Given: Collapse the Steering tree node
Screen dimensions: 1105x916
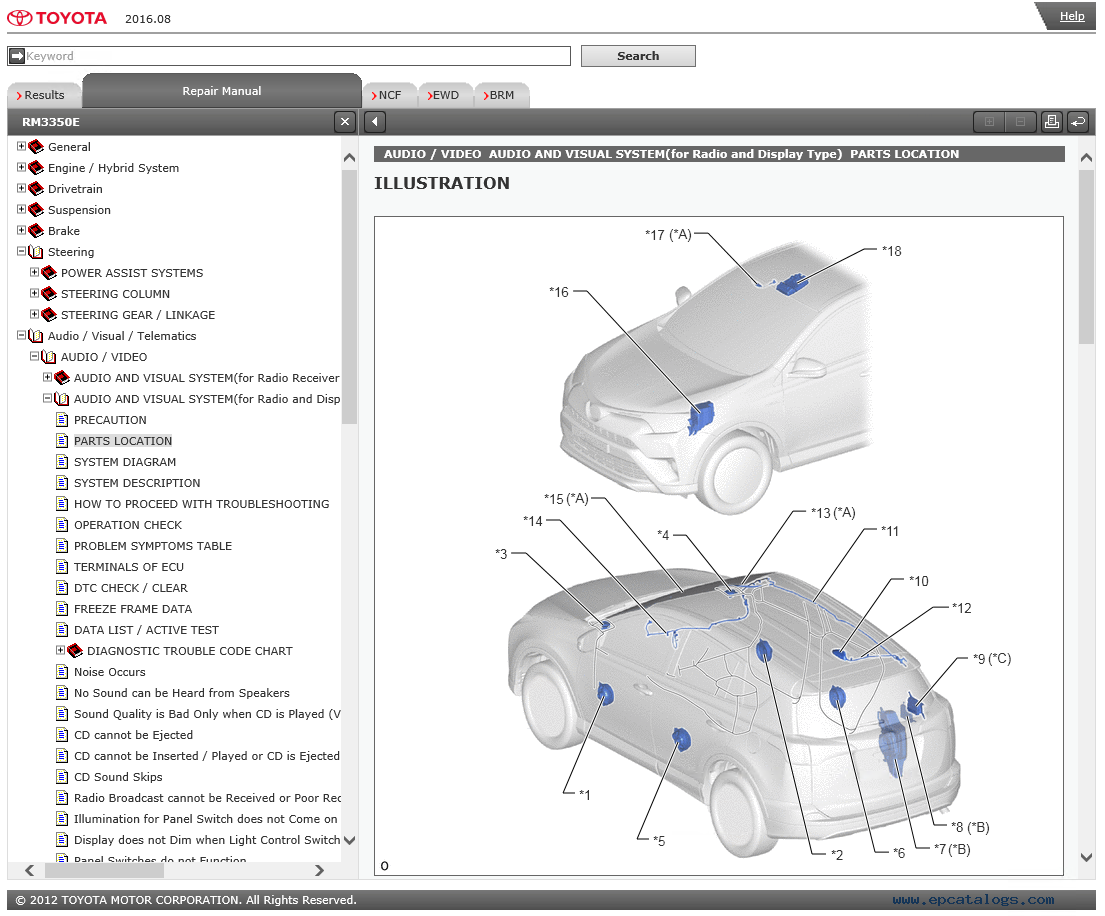Looking at the screenshot, I should 21,251.
